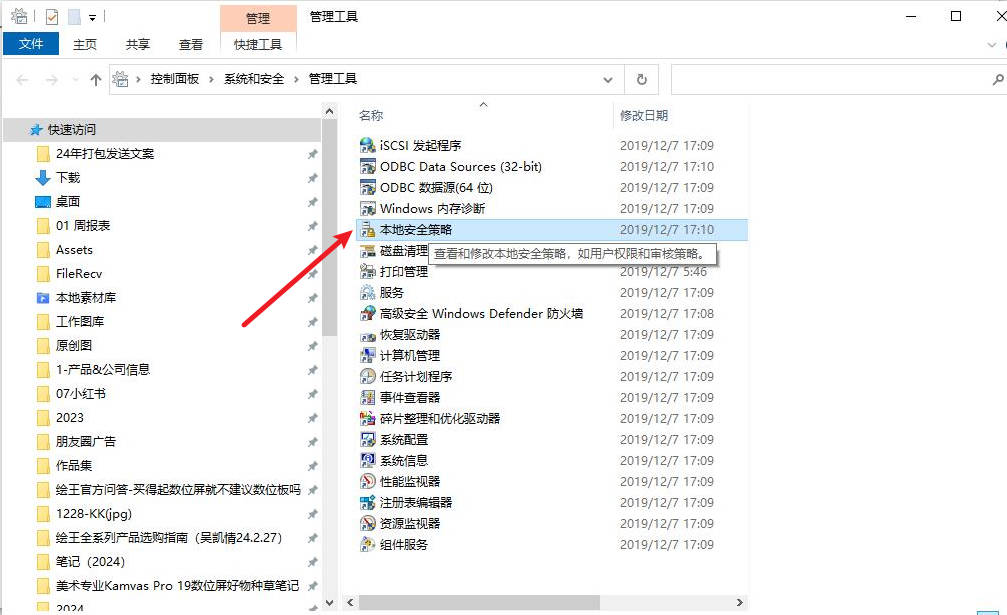
Task: Expand the address bar history dropdown
Action: coord(608,80)
